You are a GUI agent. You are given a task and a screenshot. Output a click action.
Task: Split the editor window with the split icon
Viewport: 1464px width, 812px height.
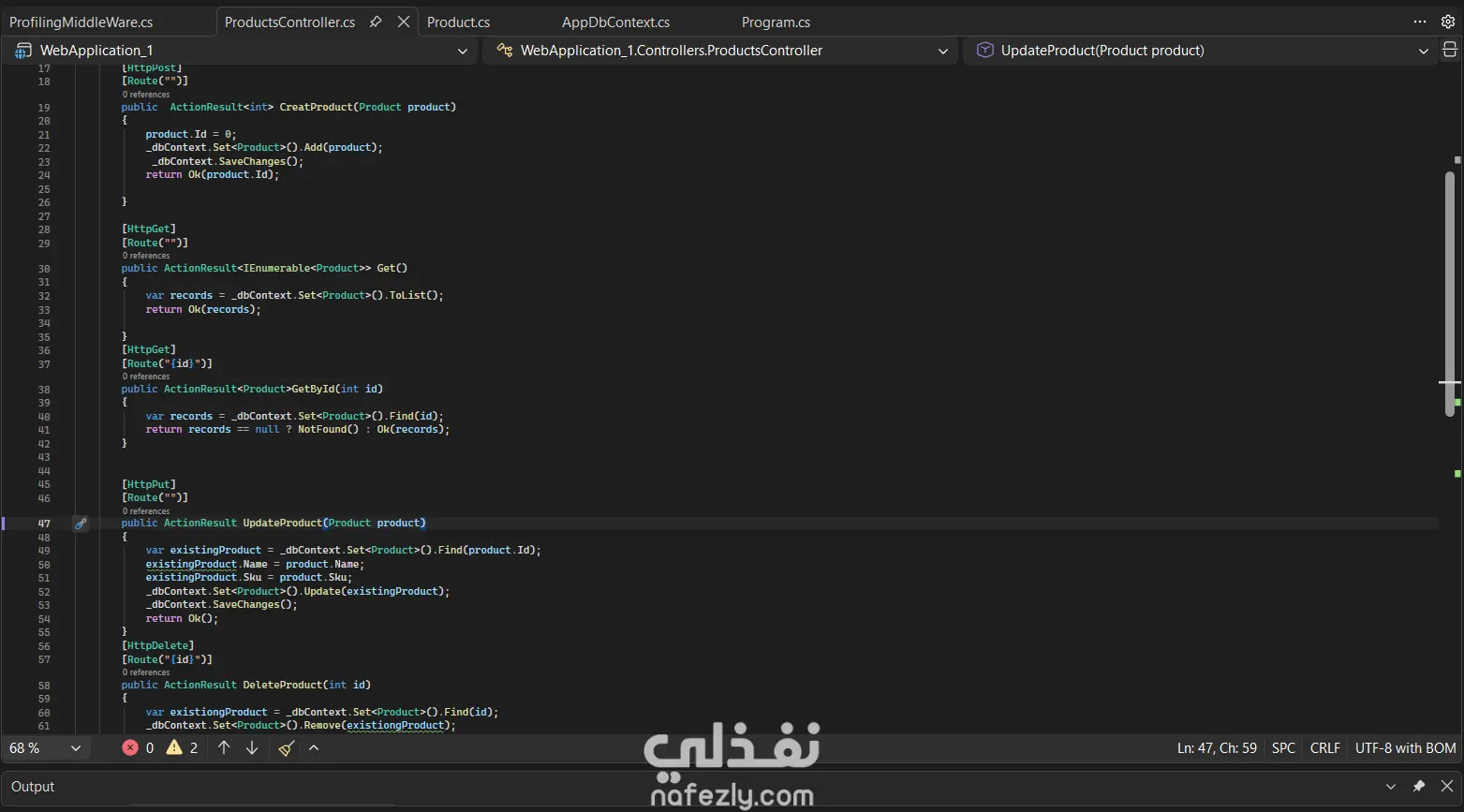click(1449, 51)
